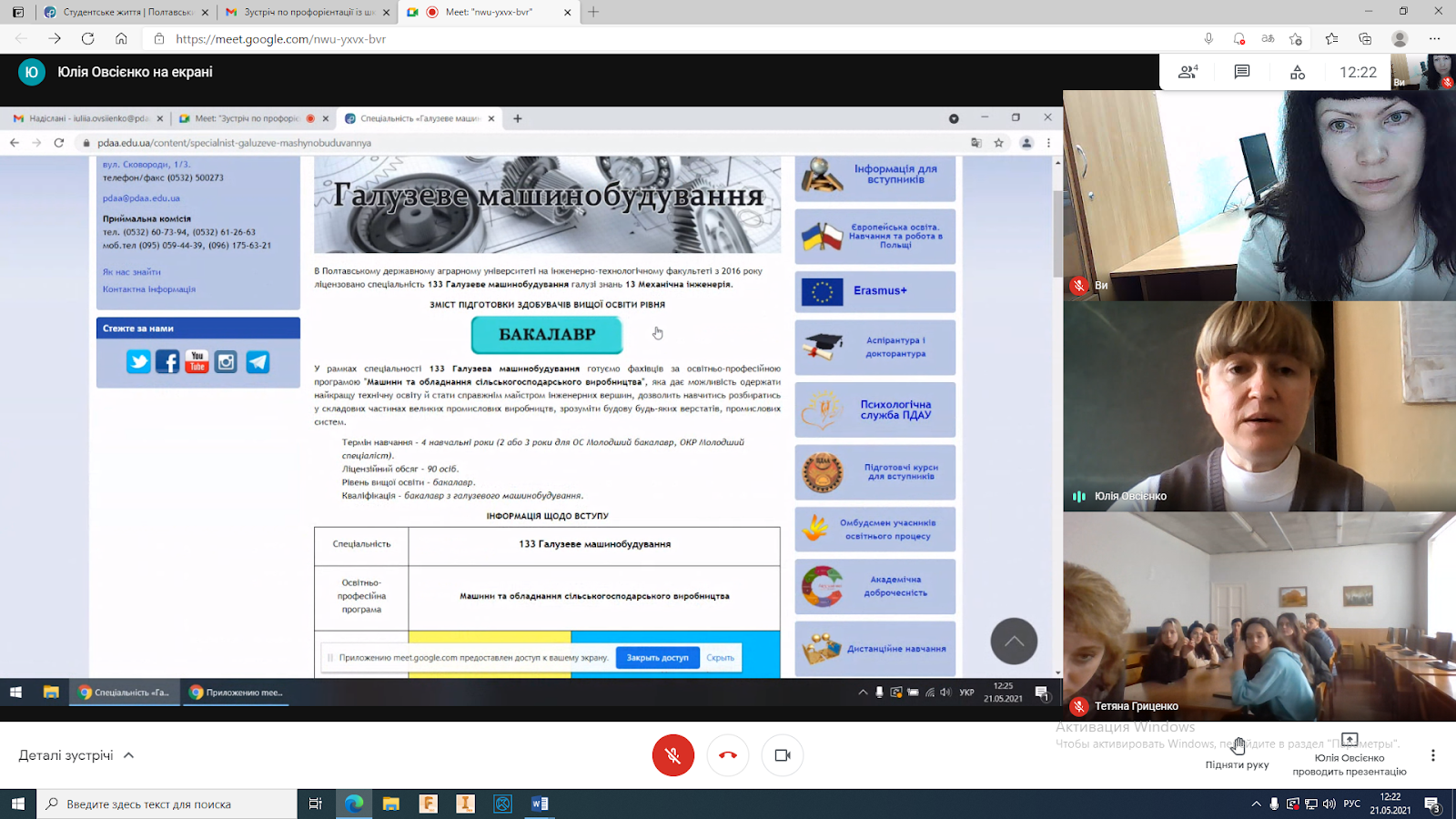The width and height of the screenshot is (1456, 819).
Task: Open Task View on the taskbar
Action: click(316, 804)
